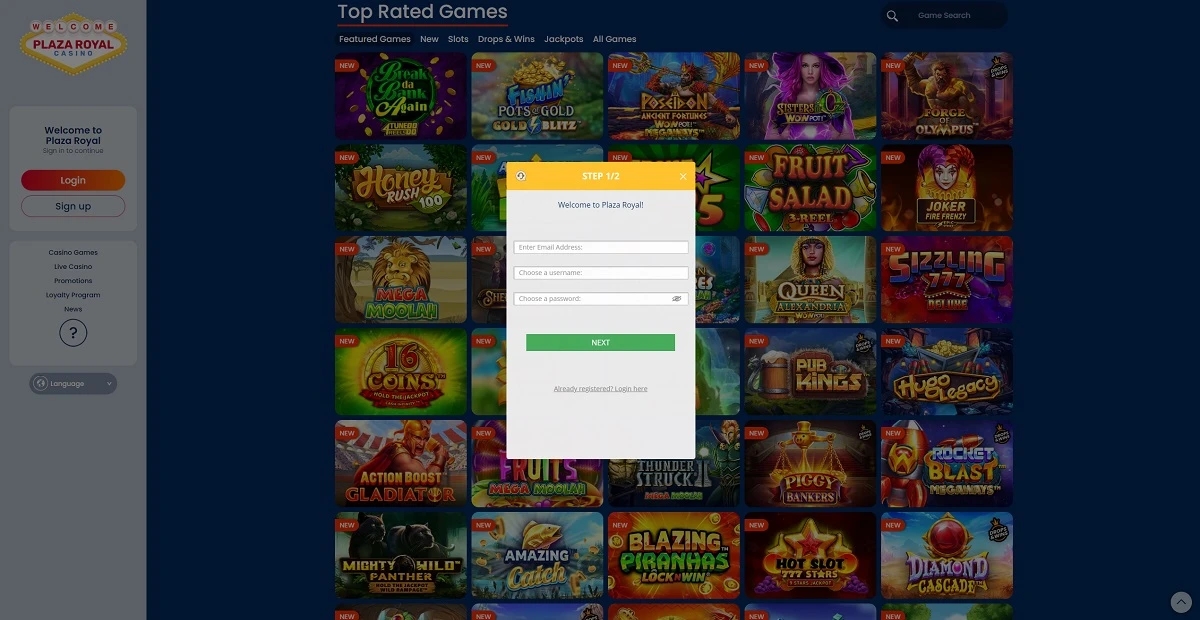Viewport: 1200px width, 620px height.
Task: Click the scroll-to-top arrow button
Action: coord(1181,602)
